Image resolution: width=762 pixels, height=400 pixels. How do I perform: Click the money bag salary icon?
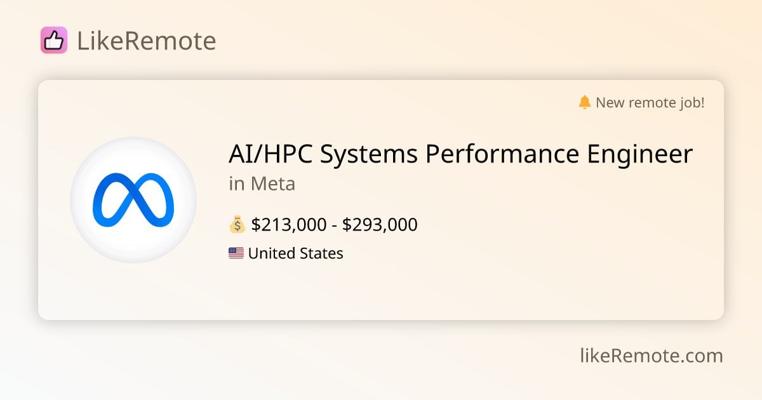[x=237, y=224]
